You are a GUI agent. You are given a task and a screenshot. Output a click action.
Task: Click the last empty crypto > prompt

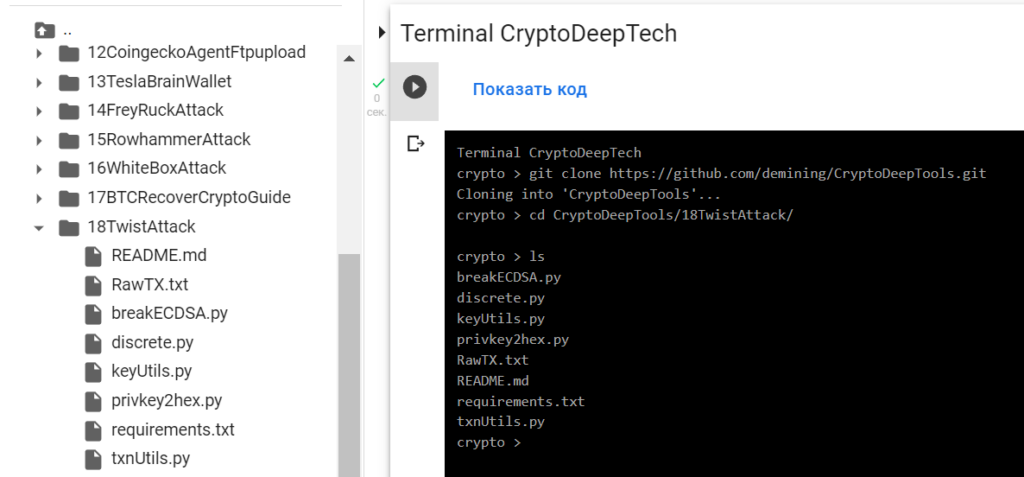tap(489, 443)
